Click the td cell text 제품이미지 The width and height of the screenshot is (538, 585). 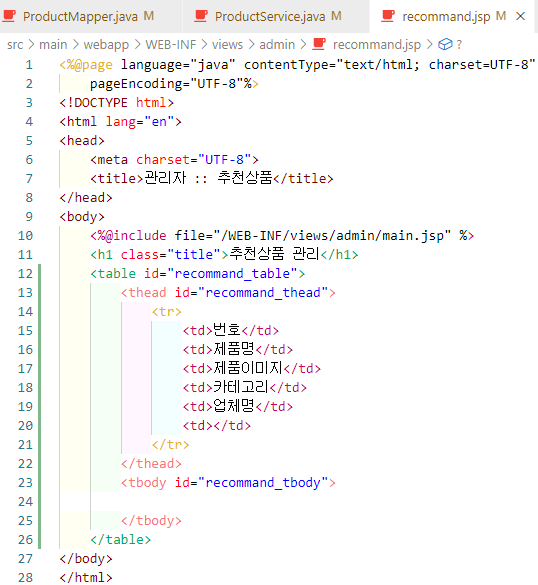point(247,368)
